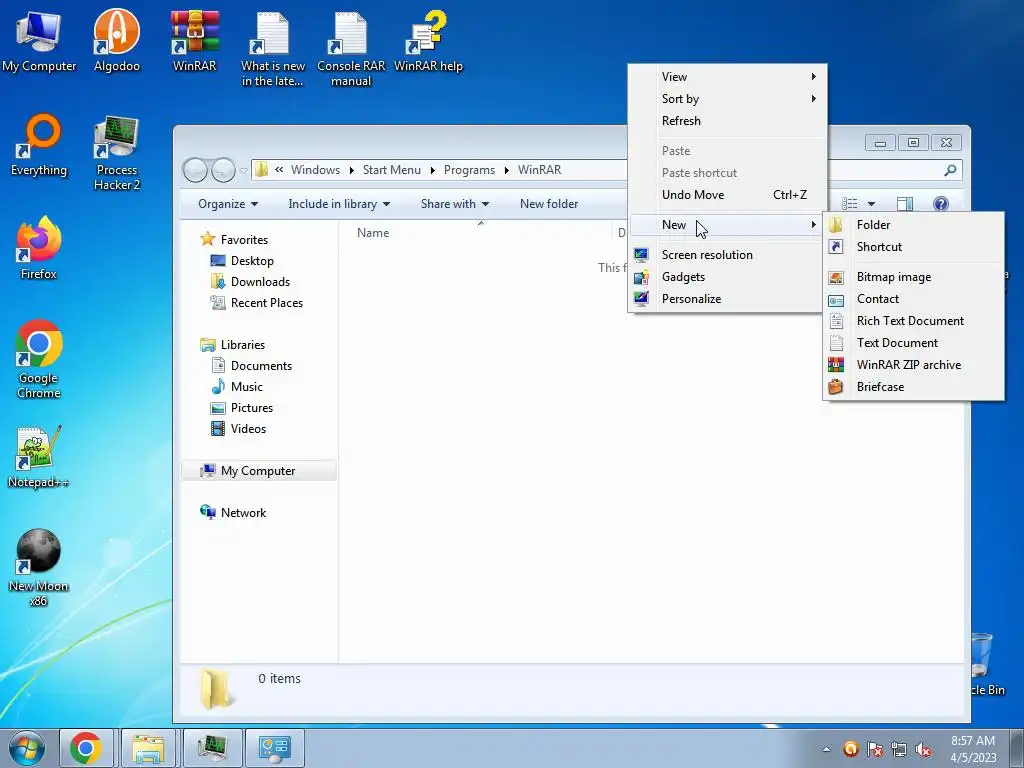Screen dimensions: 1024x768
Task: Select Downloads in the navigation pane
Action: (250, 281)
